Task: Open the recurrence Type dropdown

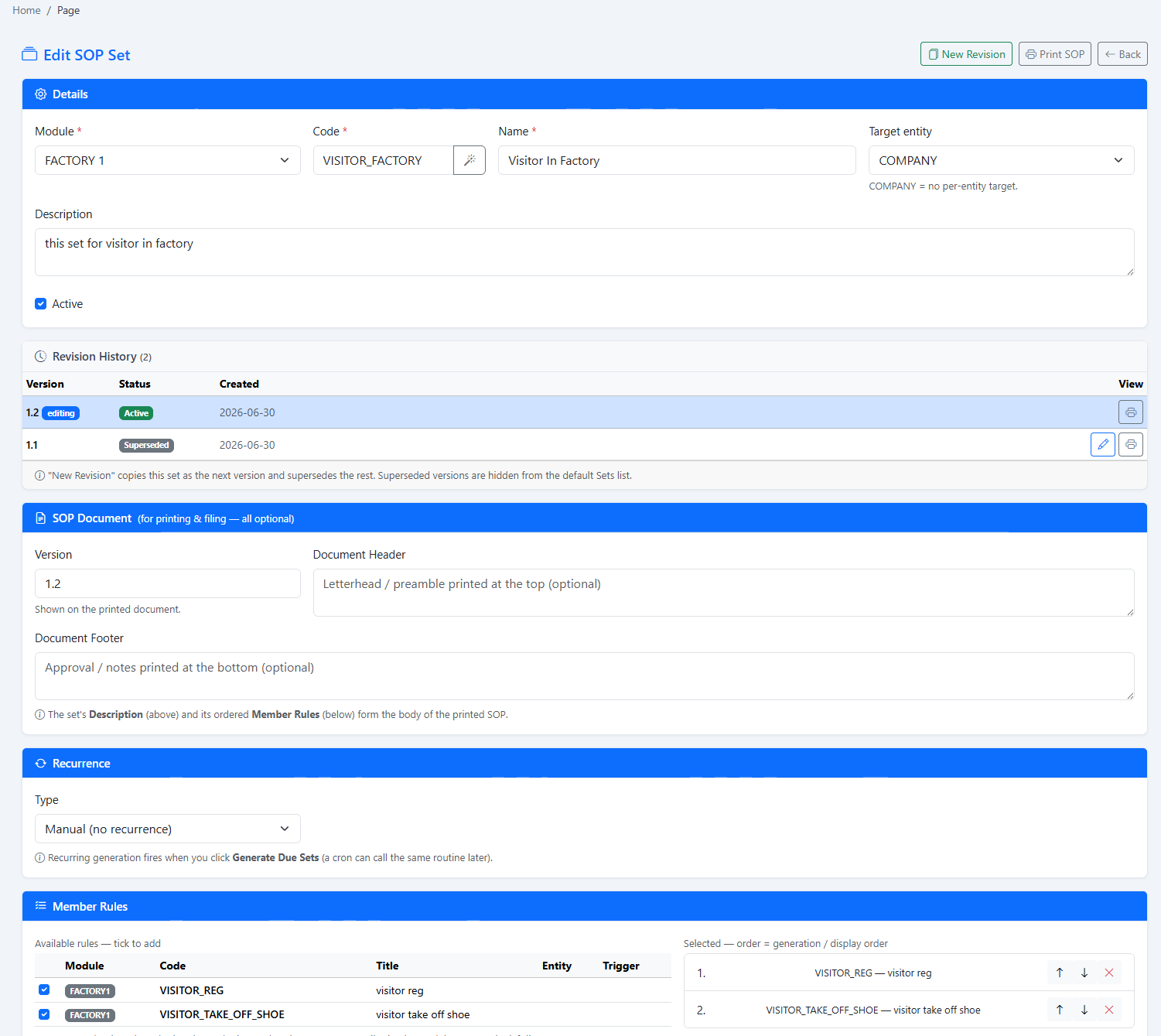Action: point(168,829)
